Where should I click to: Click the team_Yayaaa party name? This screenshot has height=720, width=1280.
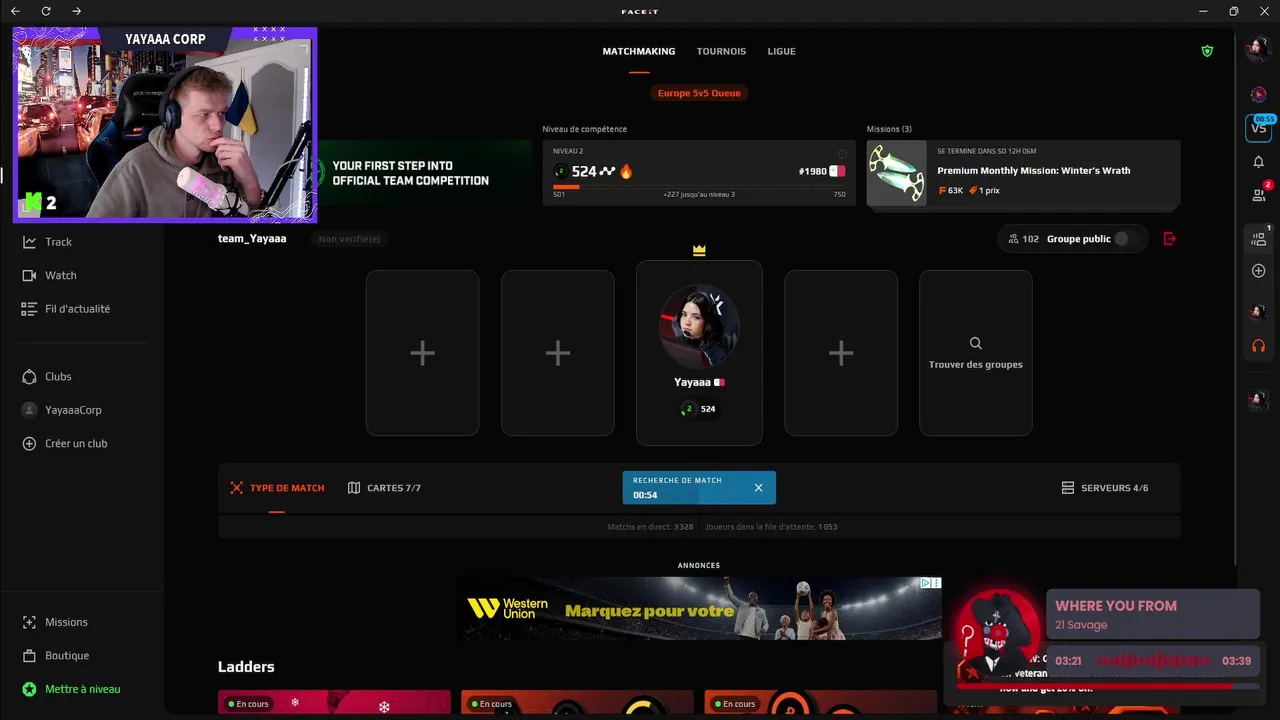pos(252,239)
